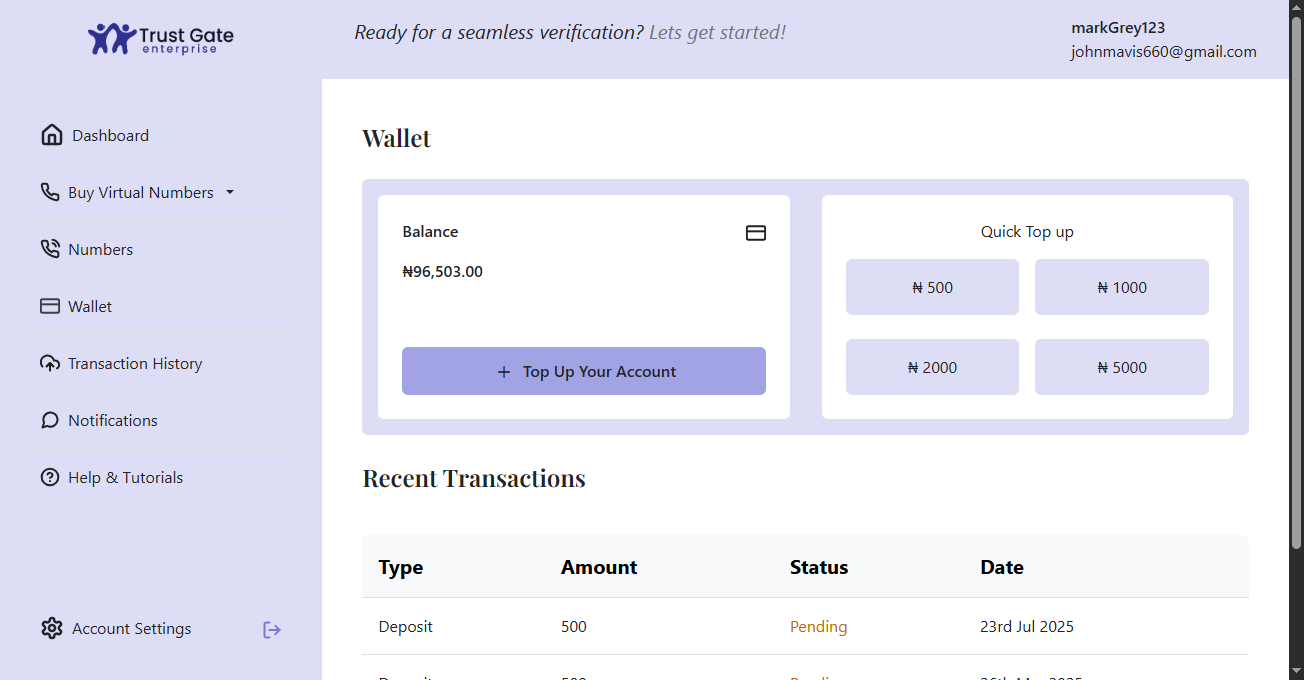Click the Numbers phone icon in sidebar
1304x680 pixels.
click(50, 249)
